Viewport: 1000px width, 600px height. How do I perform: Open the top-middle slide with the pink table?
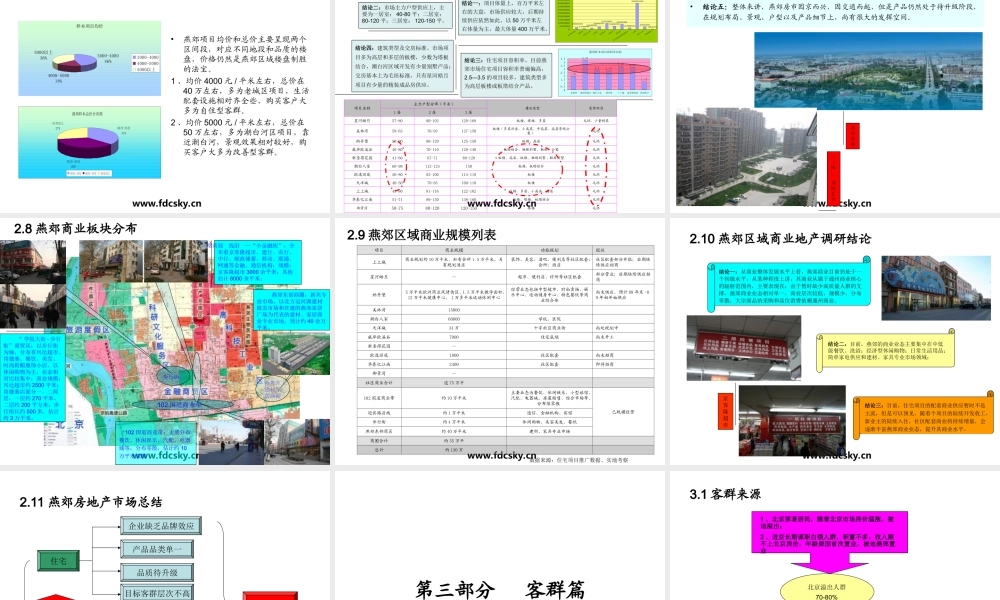[499, 105]
